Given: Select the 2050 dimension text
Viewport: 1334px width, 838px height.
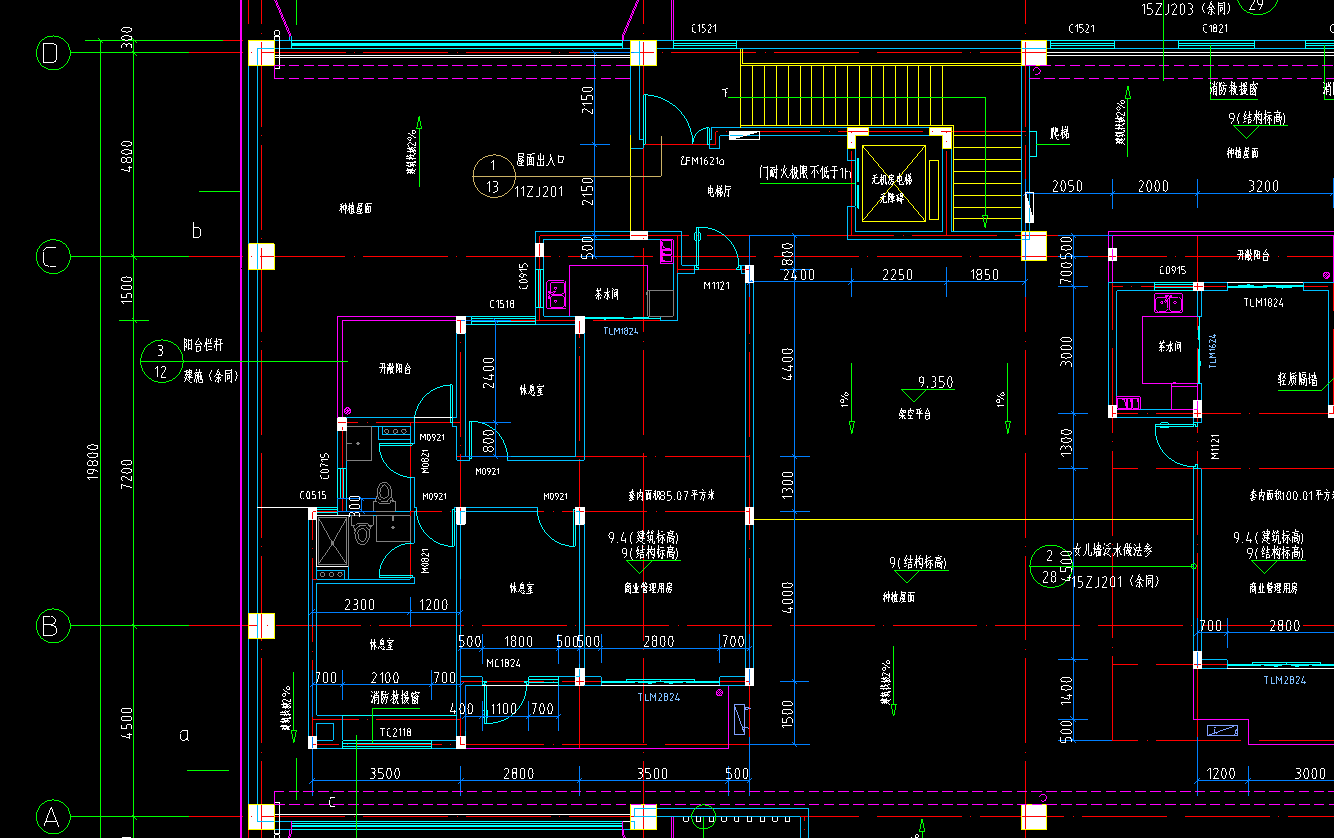Looking at the screenshot, I should click(1068, 187).
